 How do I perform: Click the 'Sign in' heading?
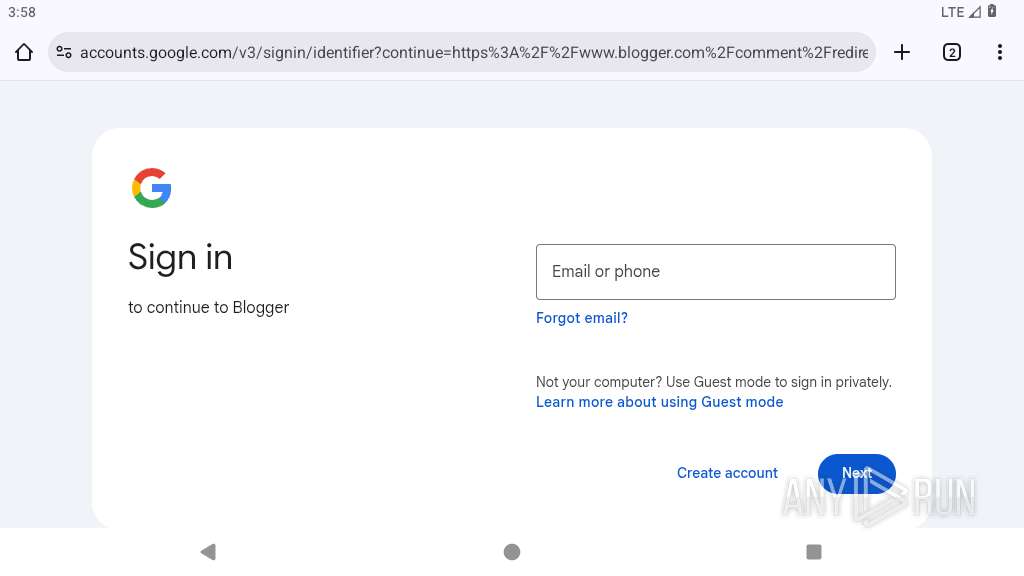coord(180,257)
